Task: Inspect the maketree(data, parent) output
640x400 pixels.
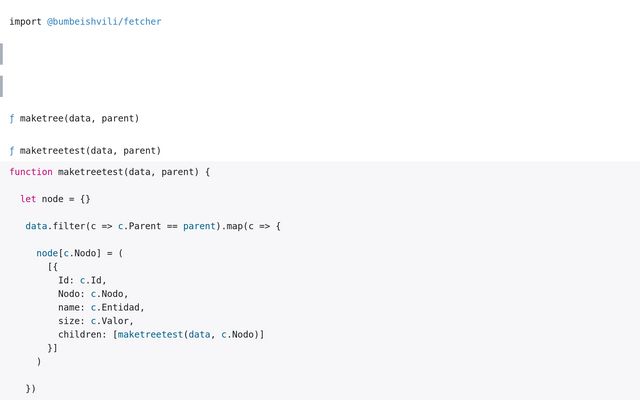Action: coord(79,118)
